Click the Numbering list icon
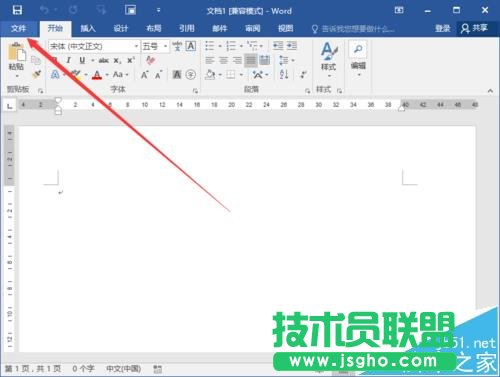Viewport: 500px width, 377px height. point(231,46)
